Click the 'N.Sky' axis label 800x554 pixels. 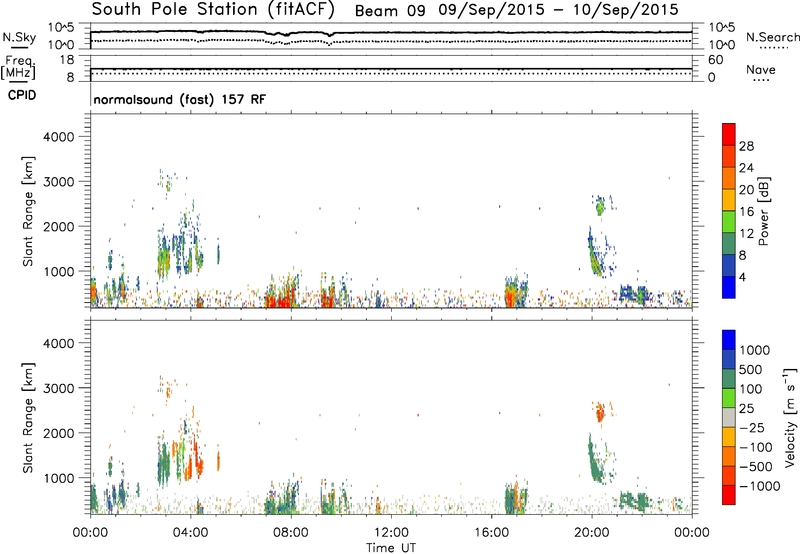[x=19, y=37]
